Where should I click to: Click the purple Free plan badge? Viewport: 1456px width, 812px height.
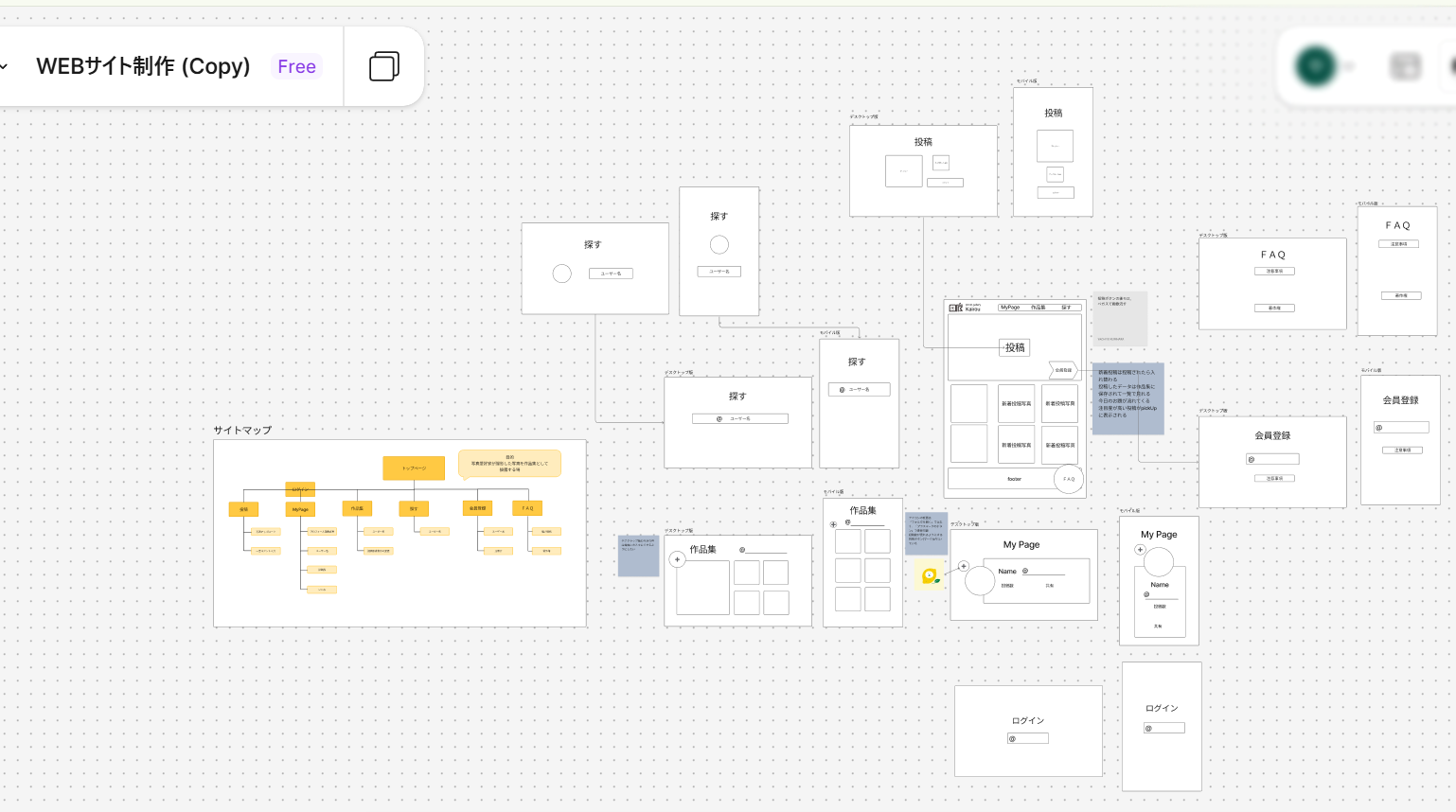[296, 66]
